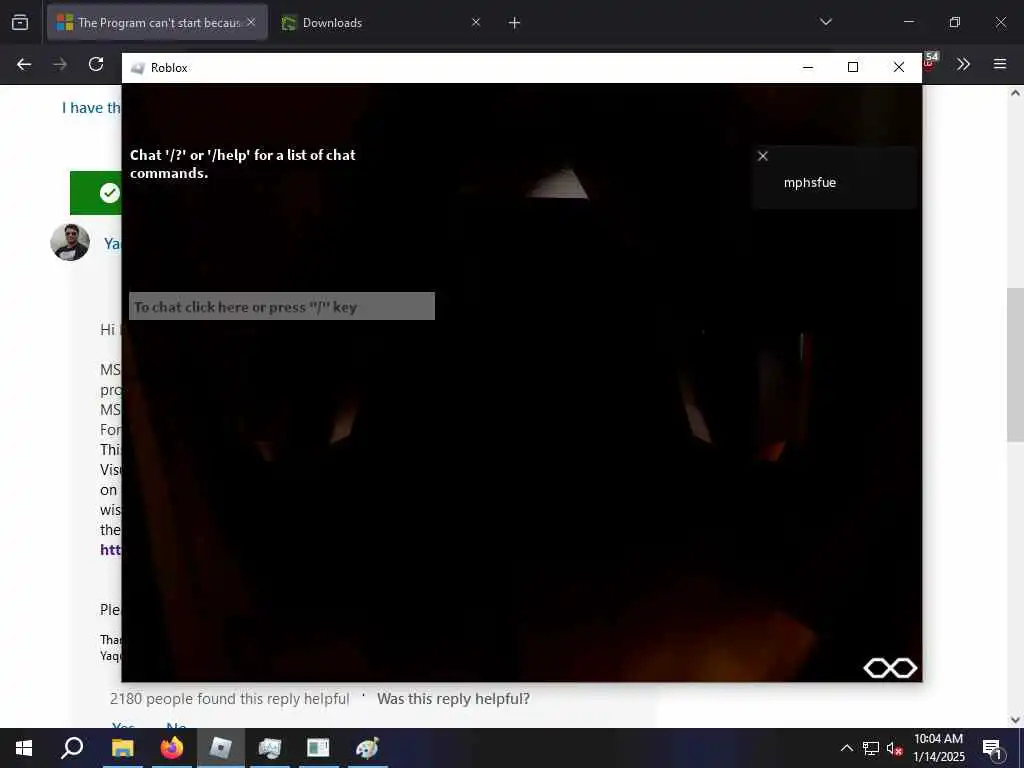Viewport: 1024px width, 768px height.
Task: Open the Windows Start menu
Action: [24, 748]
